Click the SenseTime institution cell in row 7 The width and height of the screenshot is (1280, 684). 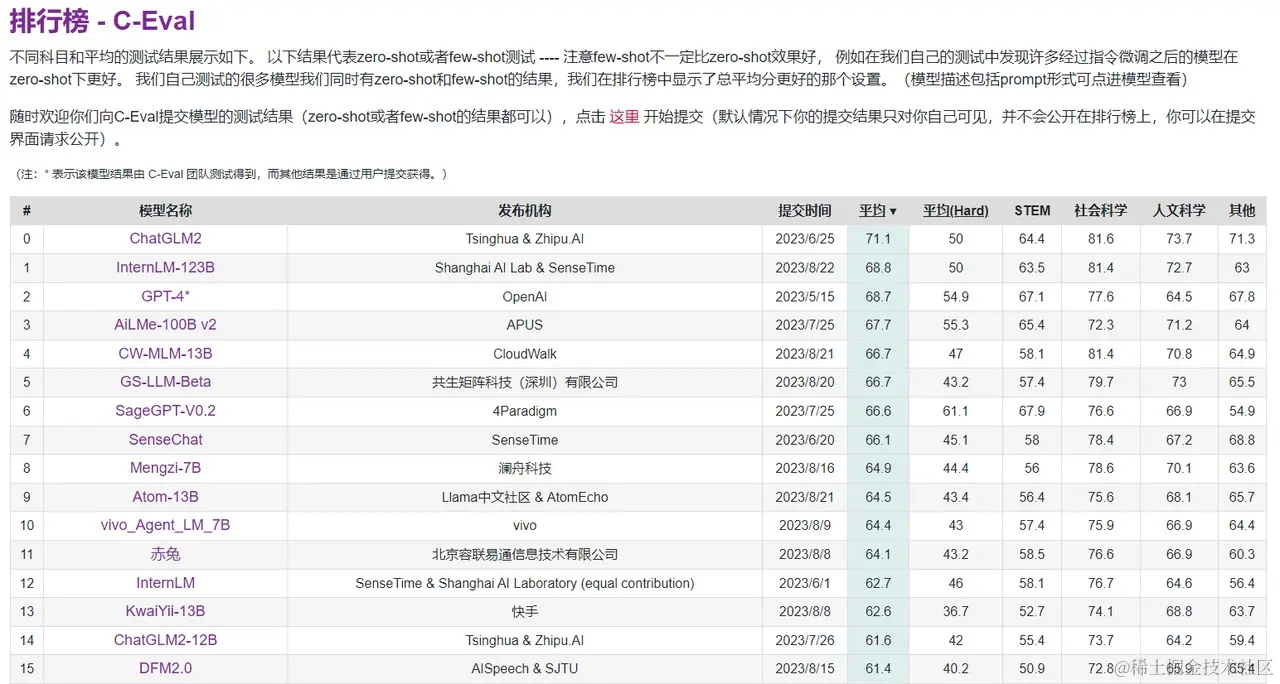pos(525,440)
